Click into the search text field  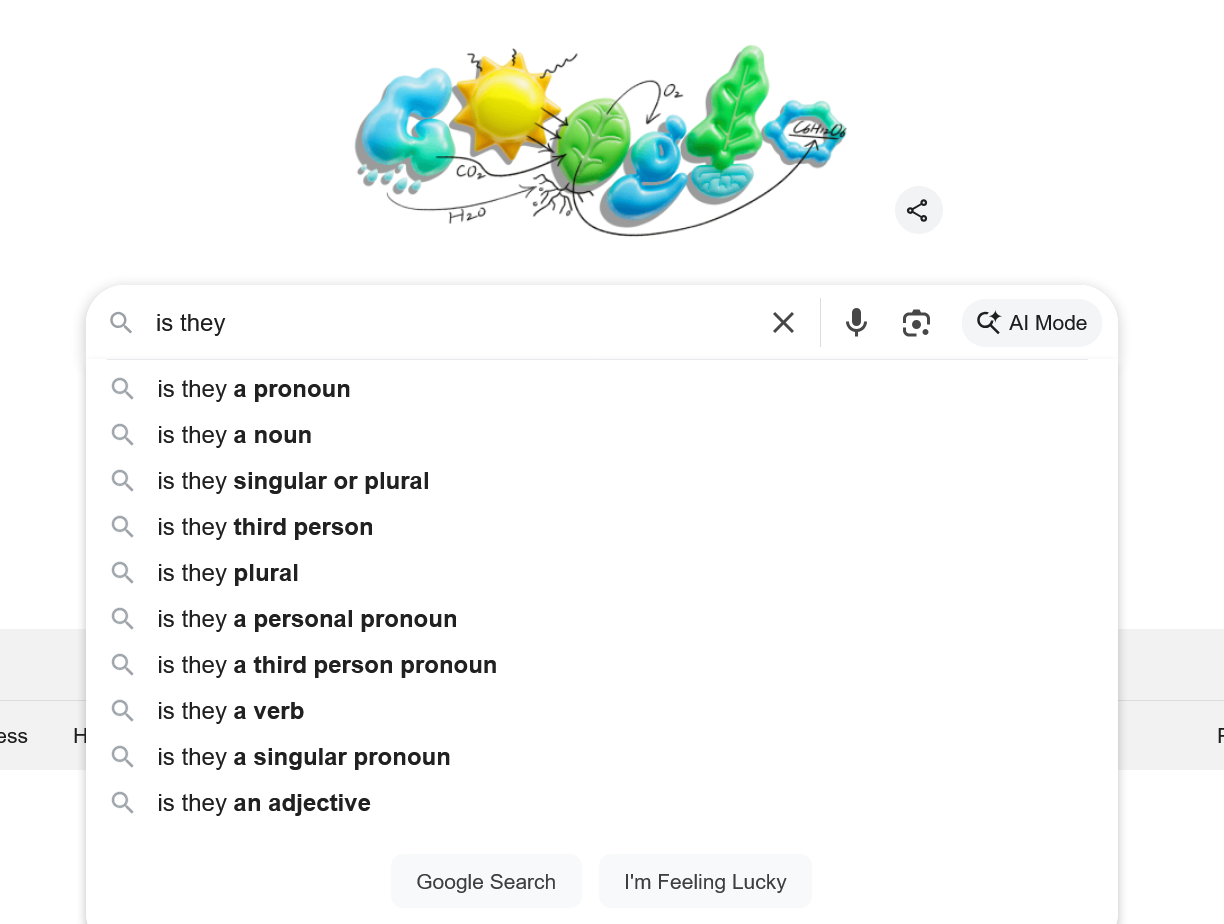(450, 322)
